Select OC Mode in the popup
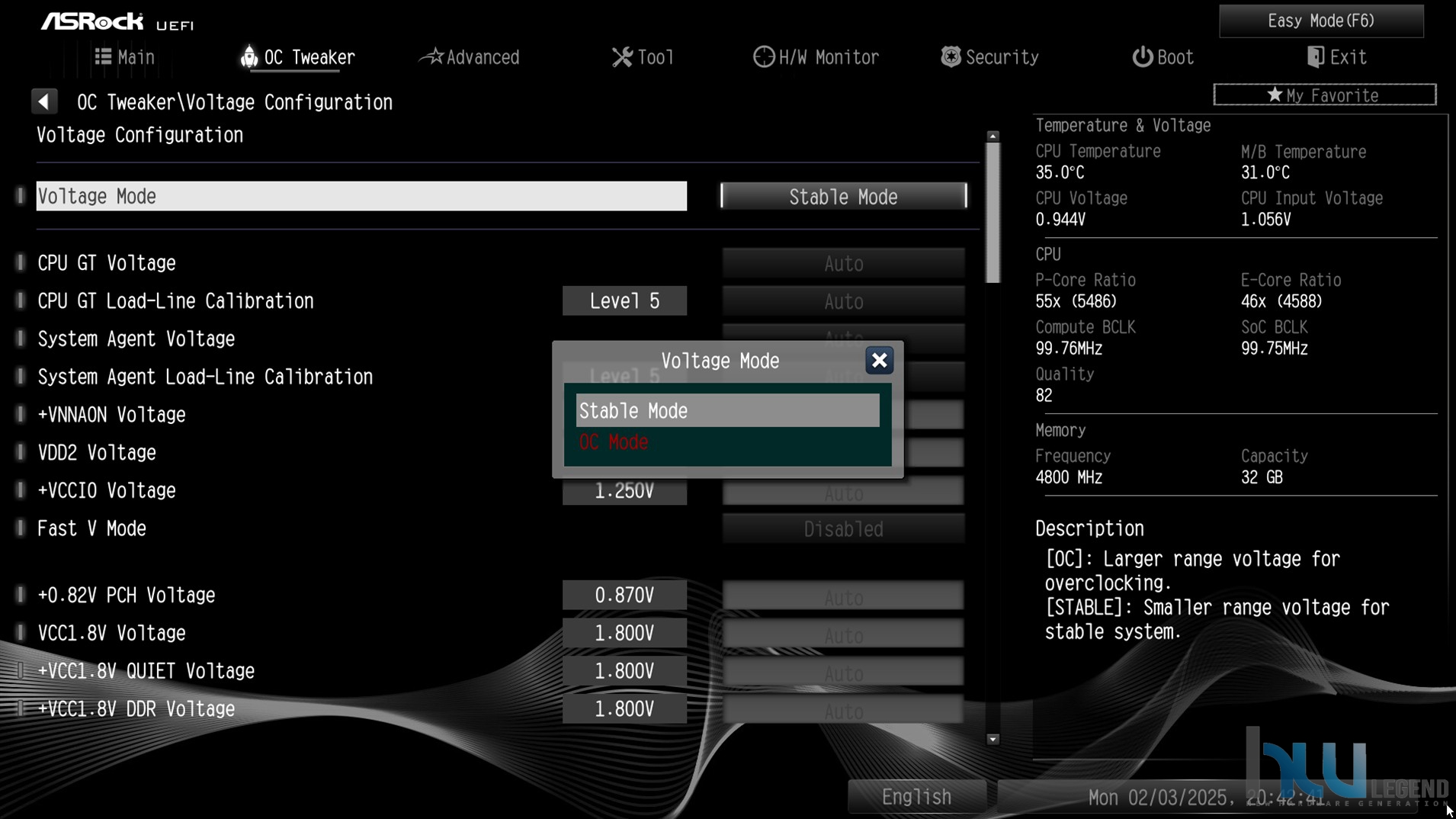 coord(727,442)
